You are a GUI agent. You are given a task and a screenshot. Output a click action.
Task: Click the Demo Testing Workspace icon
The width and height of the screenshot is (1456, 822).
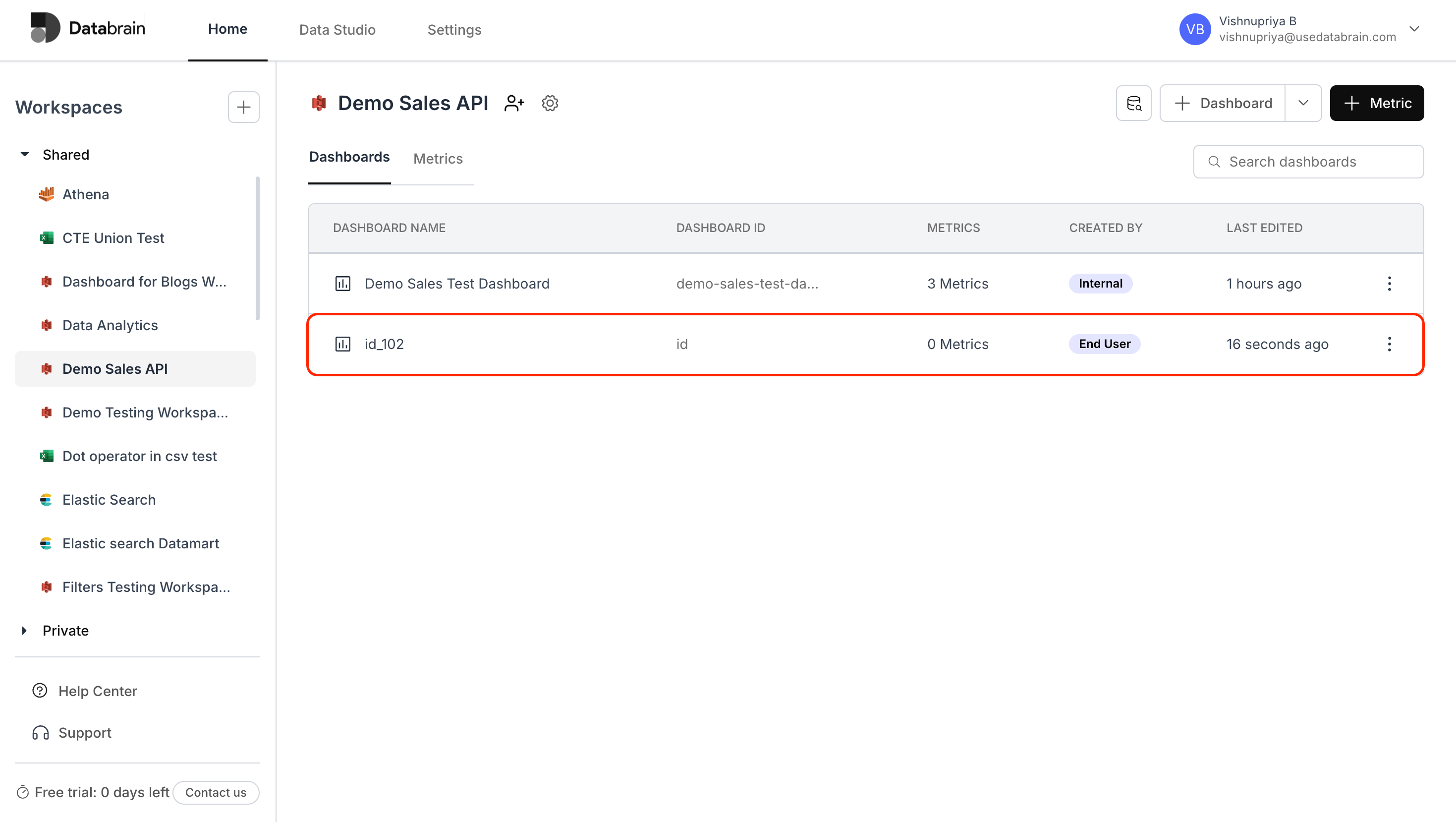(x=47, y=412)
